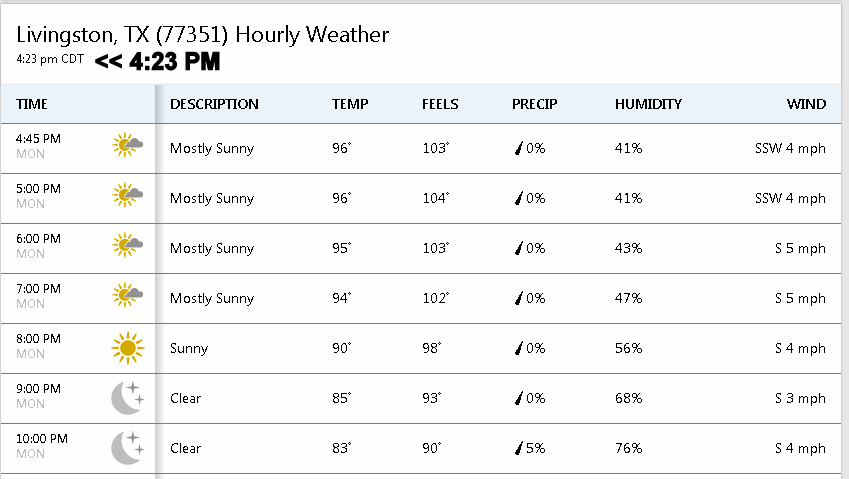Click the mostly sunny icon for 5:00 PM

[x=127, y=196]
